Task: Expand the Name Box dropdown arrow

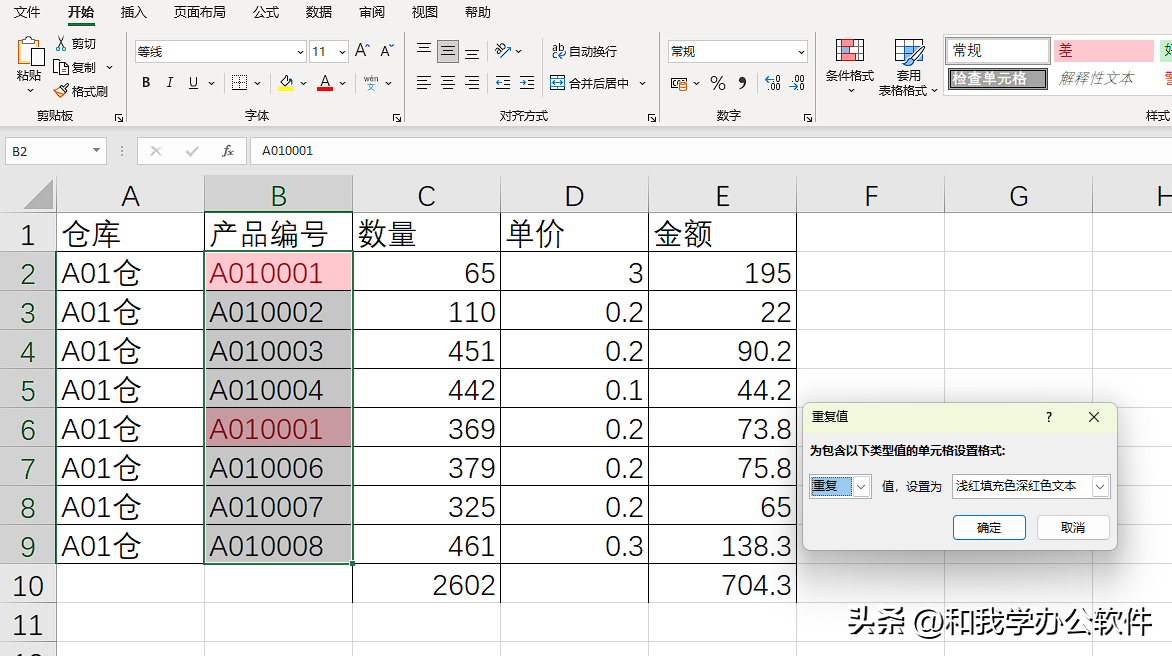Action: (96, 151)
